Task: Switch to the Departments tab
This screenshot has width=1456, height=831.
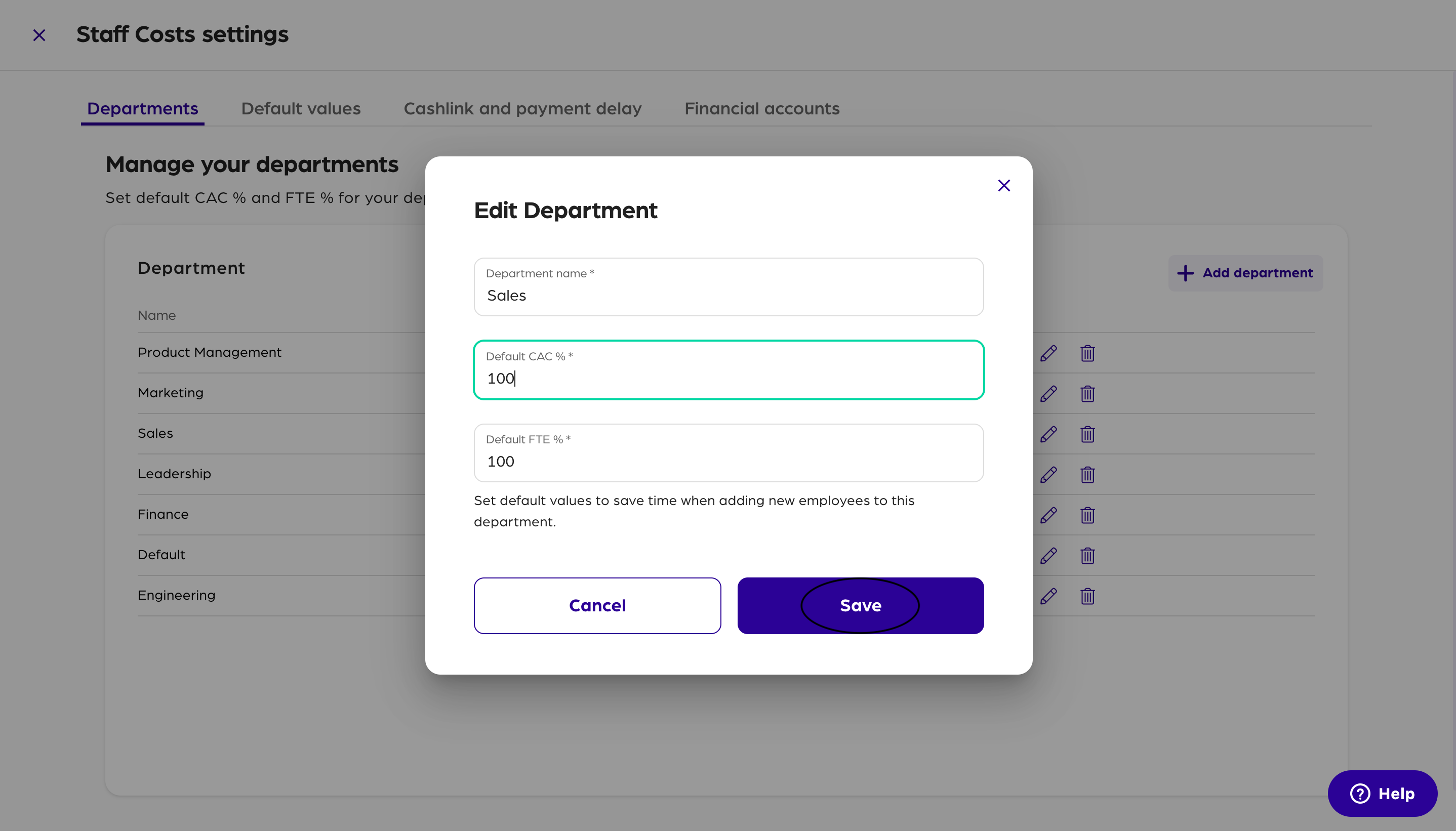Action: (x=143, y=108)
